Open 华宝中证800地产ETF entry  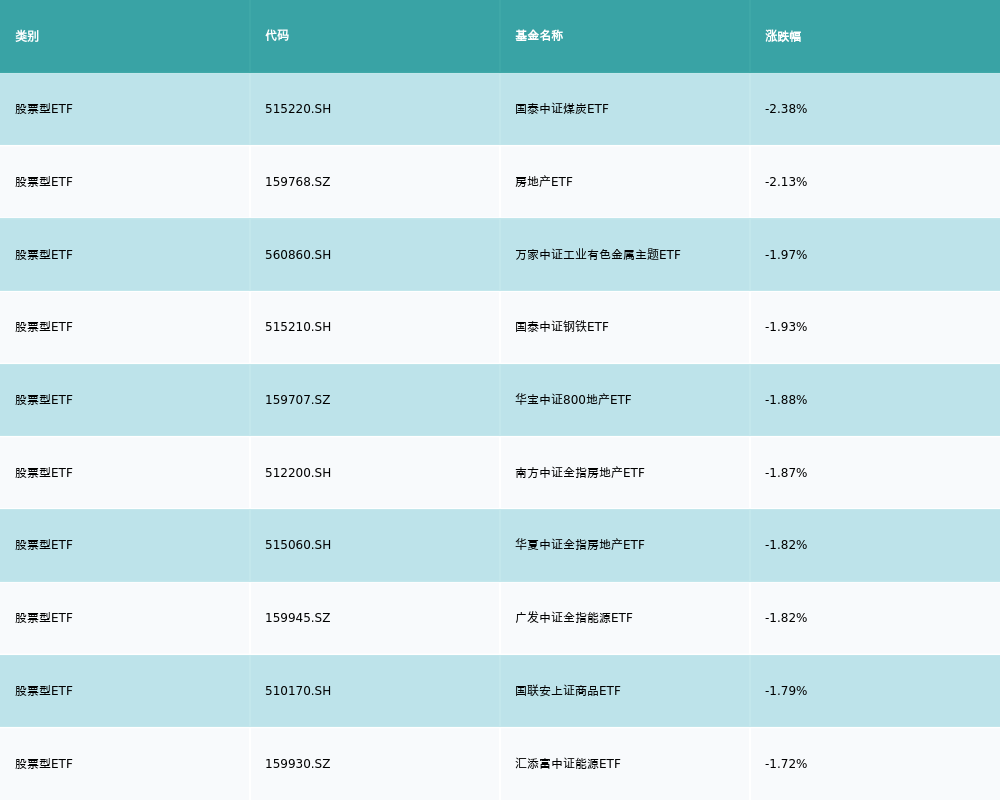[573, 400]
